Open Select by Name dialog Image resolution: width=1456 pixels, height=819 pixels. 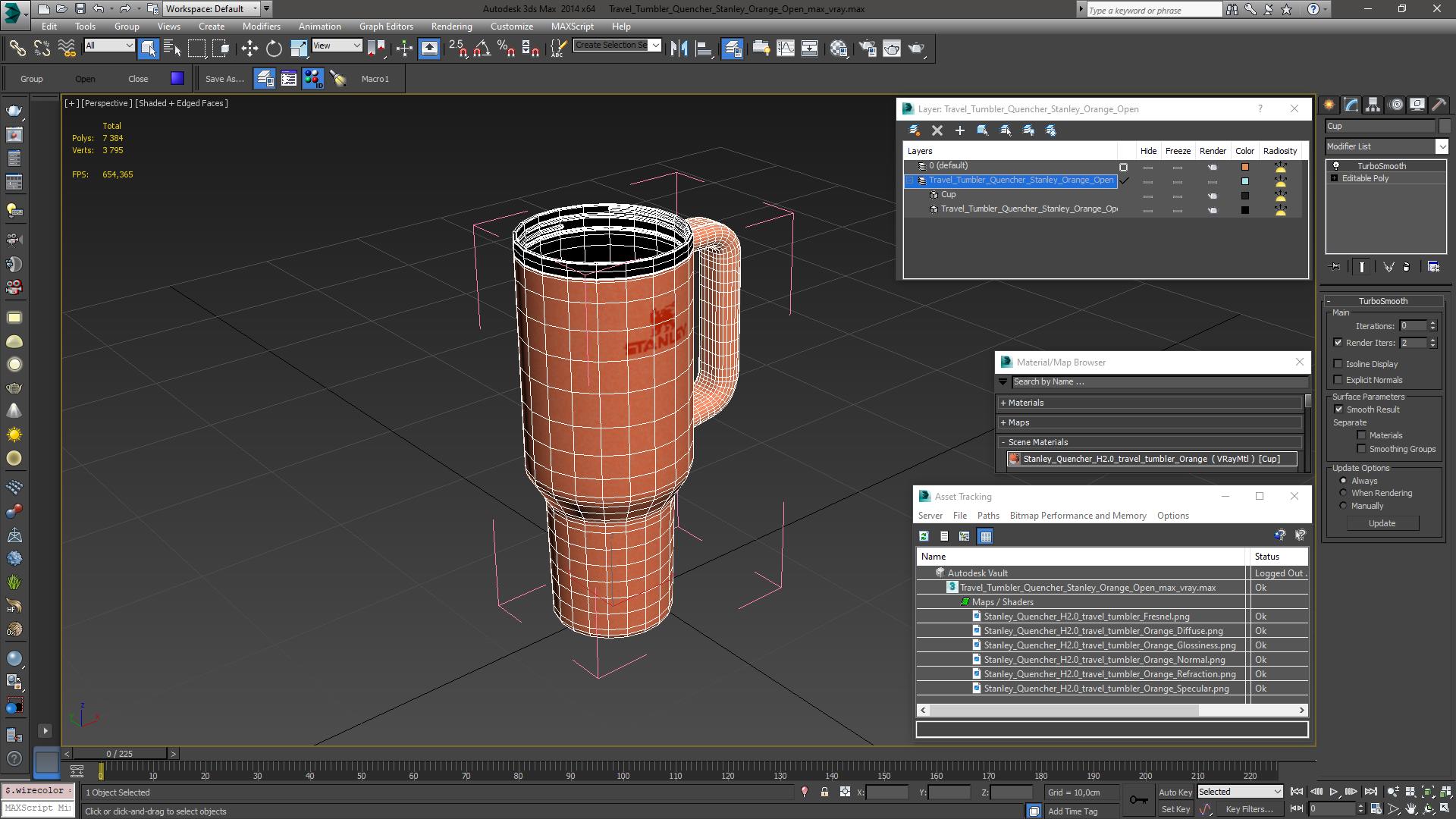point(172,49)
